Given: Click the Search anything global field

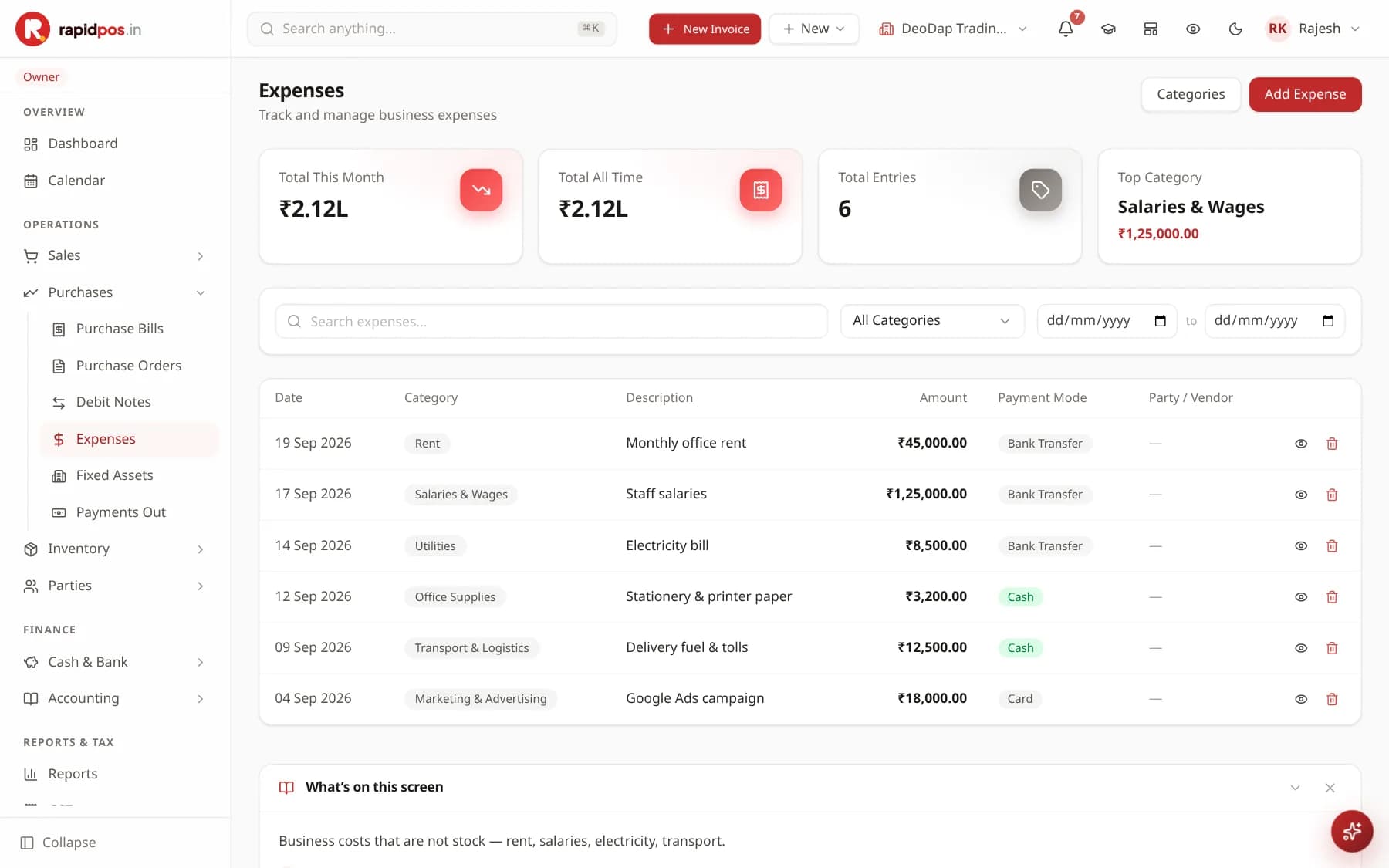Looking at the screenshot, I should click(432, 29).
